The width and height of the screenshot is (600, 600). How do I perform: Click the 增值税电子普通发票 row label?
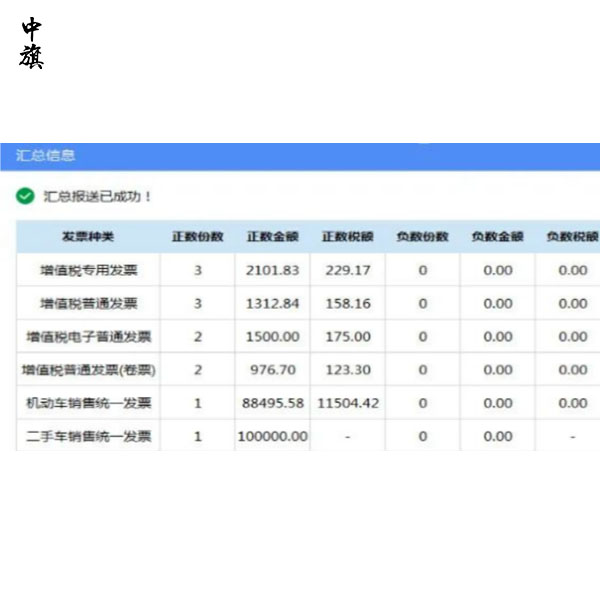(x=88, y=337)
